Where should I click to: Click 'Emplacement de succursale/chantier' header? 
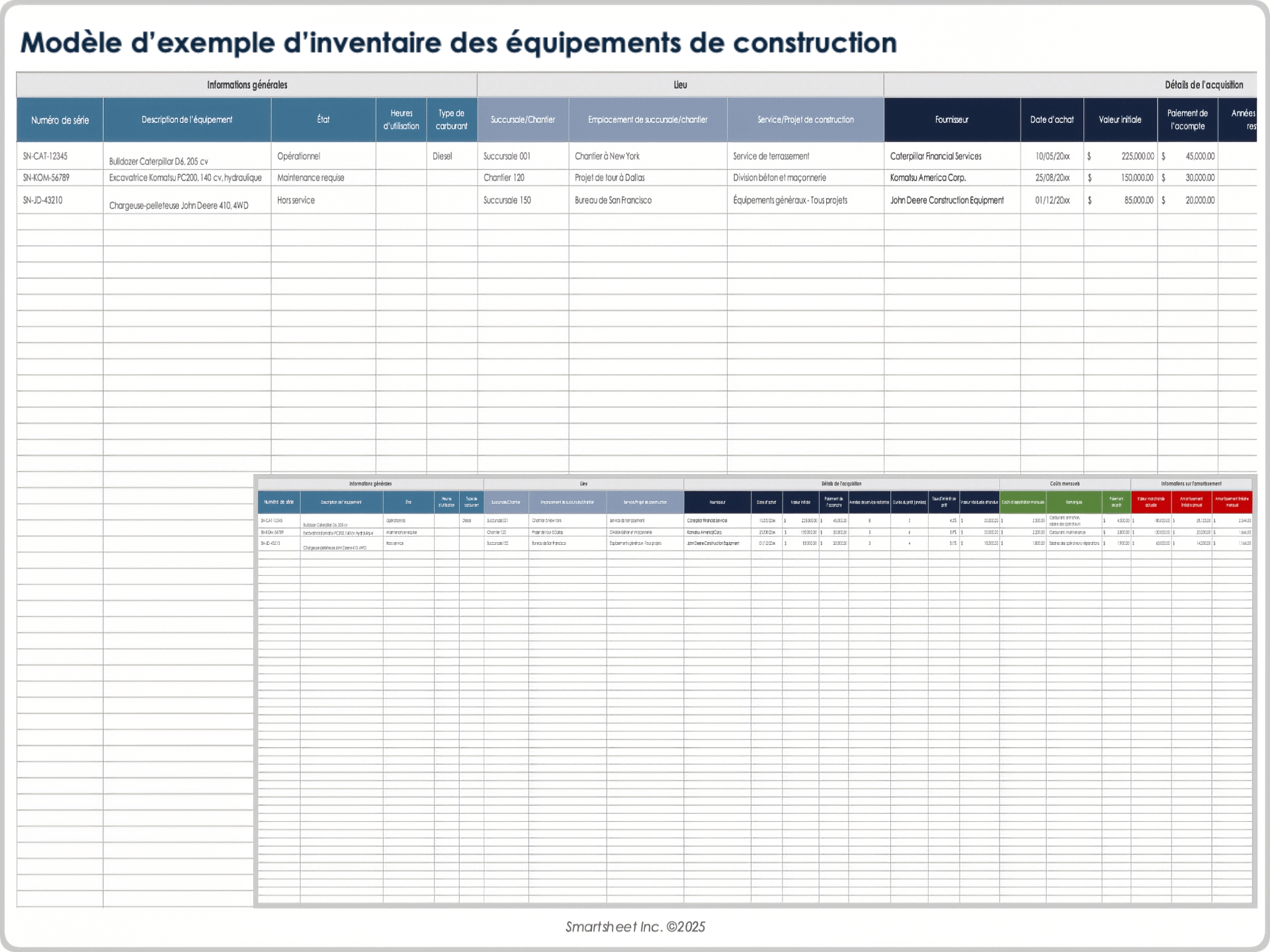[x=648, y=120]
